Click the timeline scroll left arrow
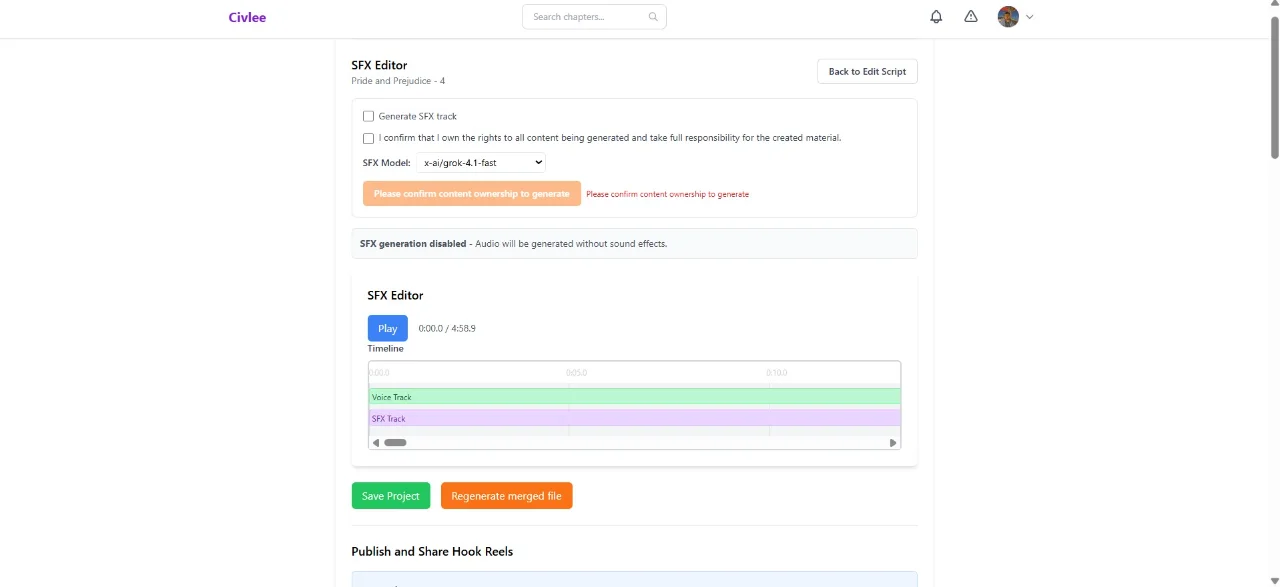1280x587 pixels. tap(376, 442)
